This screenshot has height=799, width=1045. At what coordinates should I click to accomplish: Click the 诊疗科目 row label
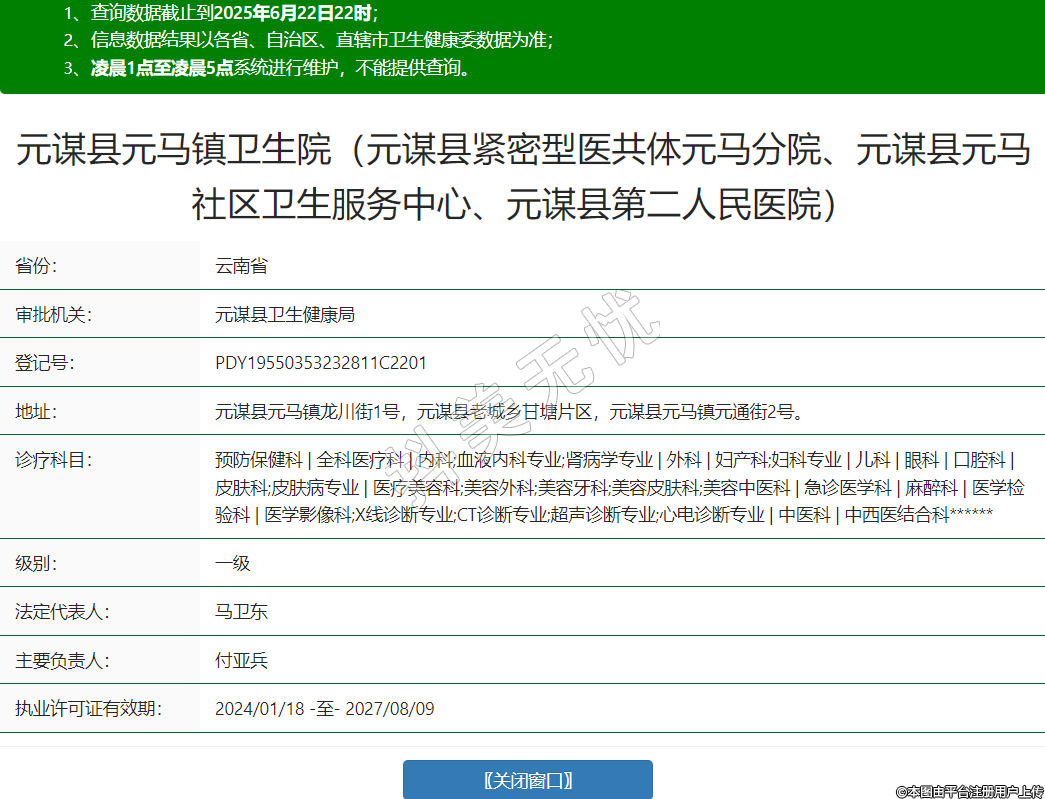coord(53,460)
